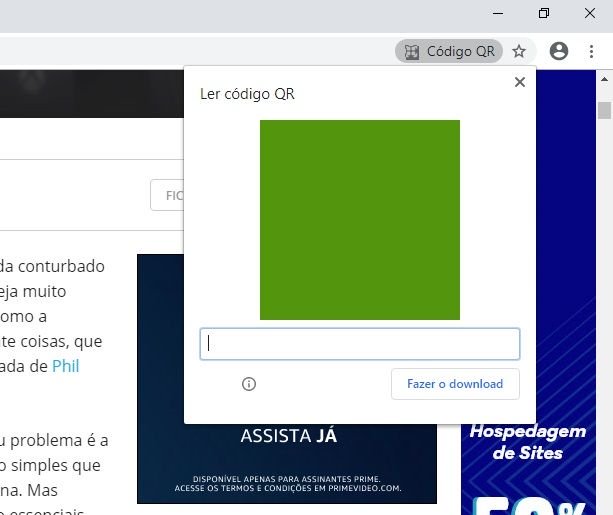Bookmark this page with the star icon
Screen dimensions: 613x515
point(519,51)
